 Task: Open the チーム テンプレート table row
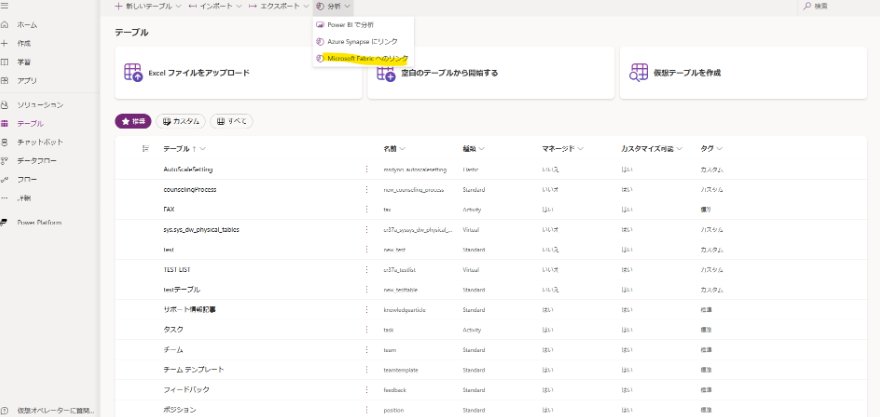click(491, 369)
